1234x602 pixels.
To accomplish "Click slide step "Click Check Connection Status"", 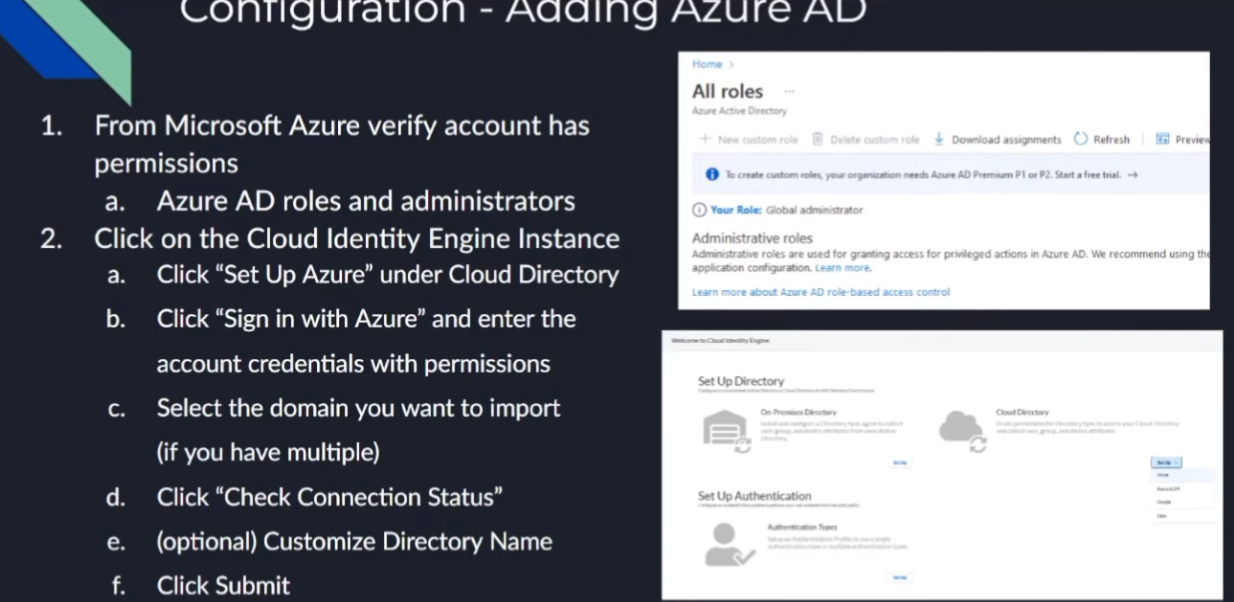I will [x=329, y=497].
